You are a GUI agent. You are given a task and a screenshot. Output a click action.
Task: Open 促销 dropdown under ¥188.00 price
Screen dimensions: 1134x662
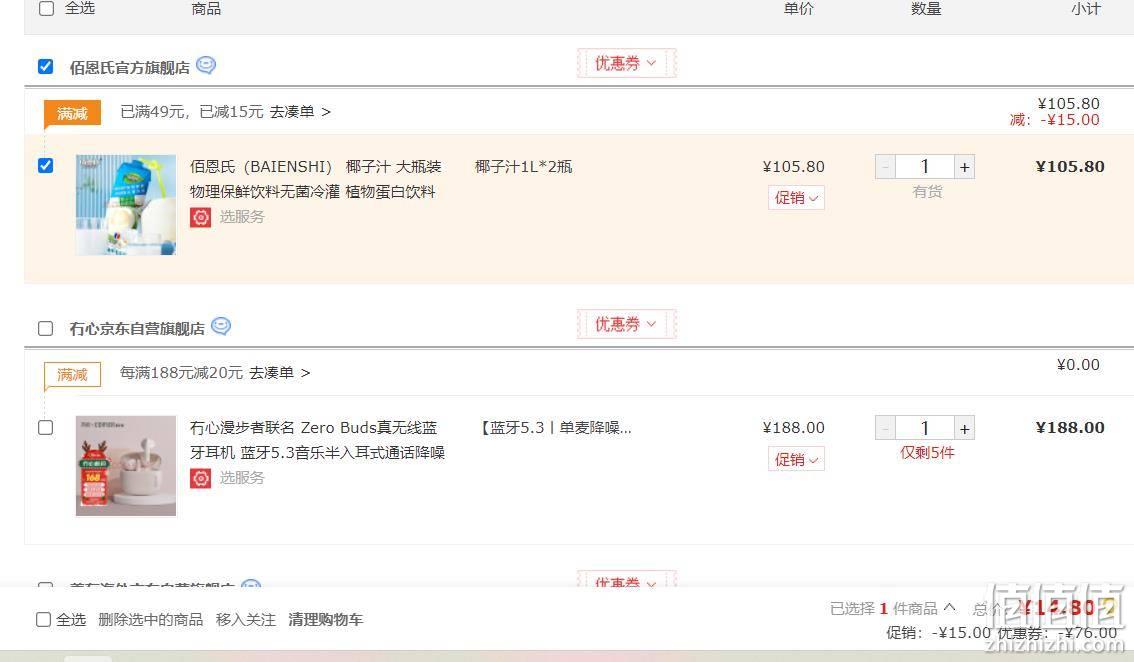click(x=796, y=459)
